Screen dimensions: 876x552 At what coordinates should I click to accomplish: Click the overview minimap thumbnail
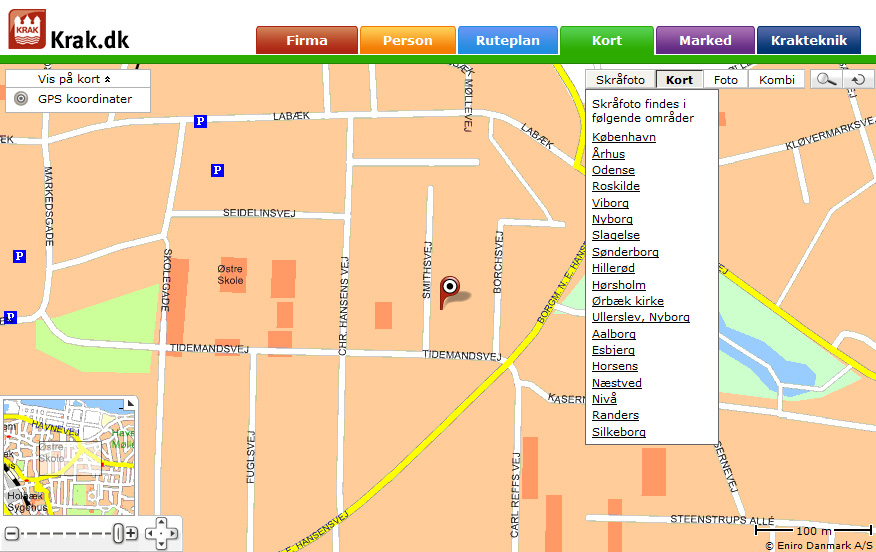coord(69,456)
